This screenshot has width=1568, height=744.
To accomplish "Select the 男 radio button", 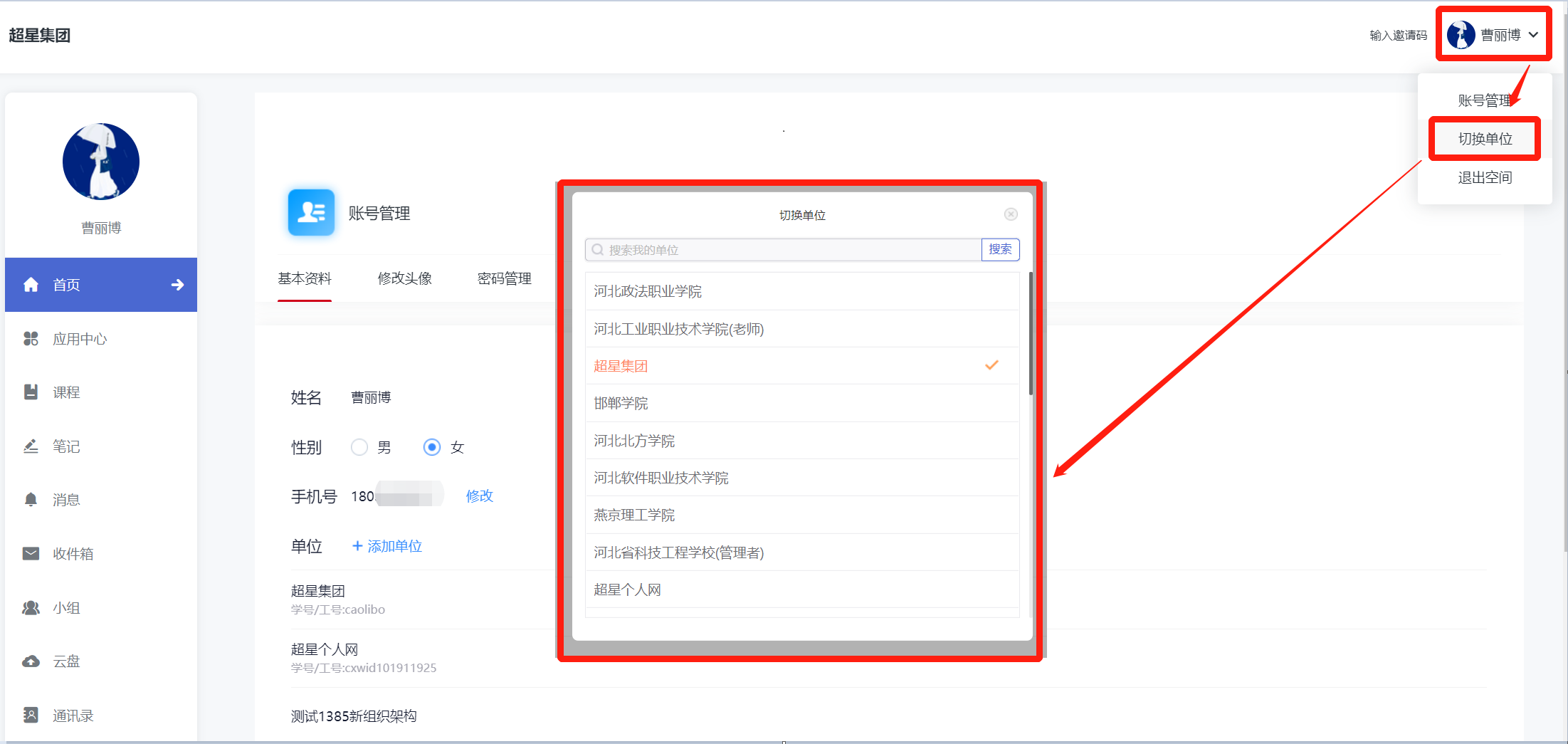I will [x=359, y=447].
